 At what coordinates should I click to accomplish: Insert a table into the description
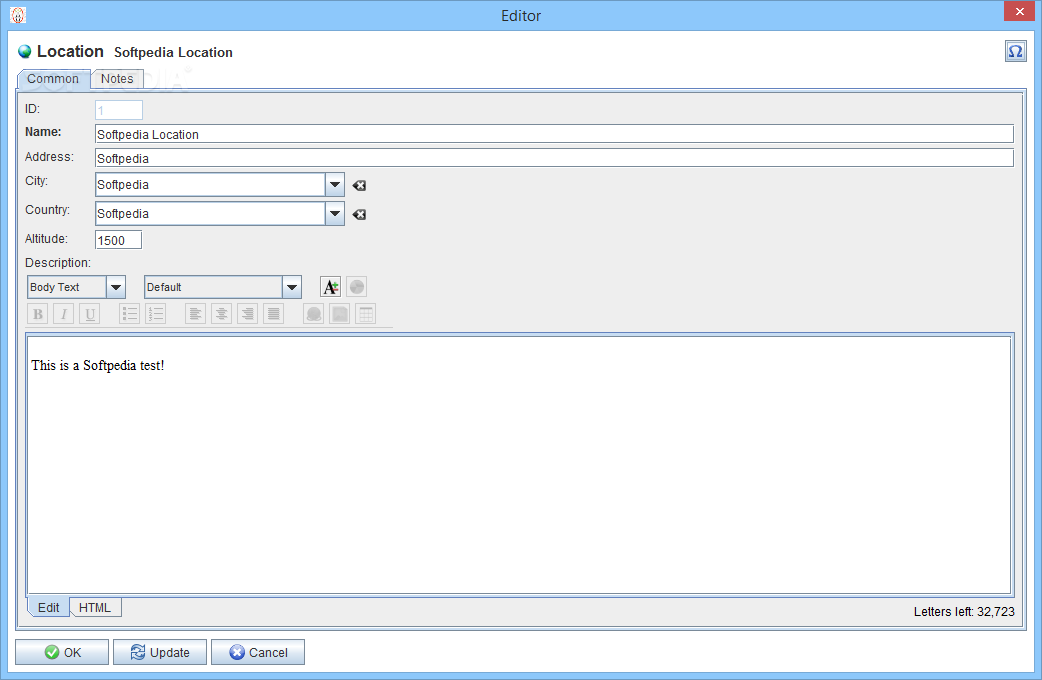[x=365, y=314]
